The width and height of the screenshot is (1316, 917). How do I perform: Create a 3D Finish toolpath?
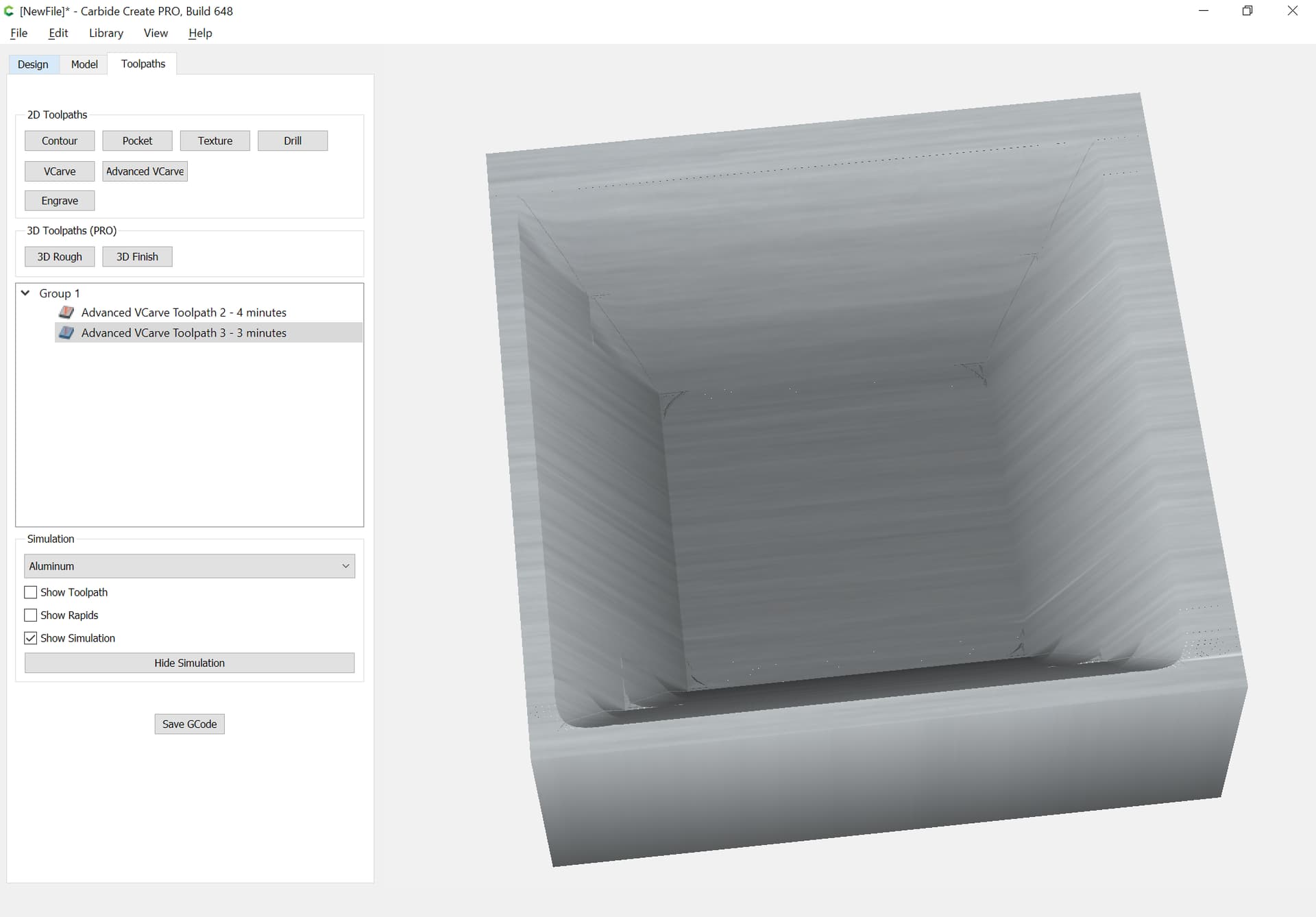pyautogui.click(x=137, y=257)
